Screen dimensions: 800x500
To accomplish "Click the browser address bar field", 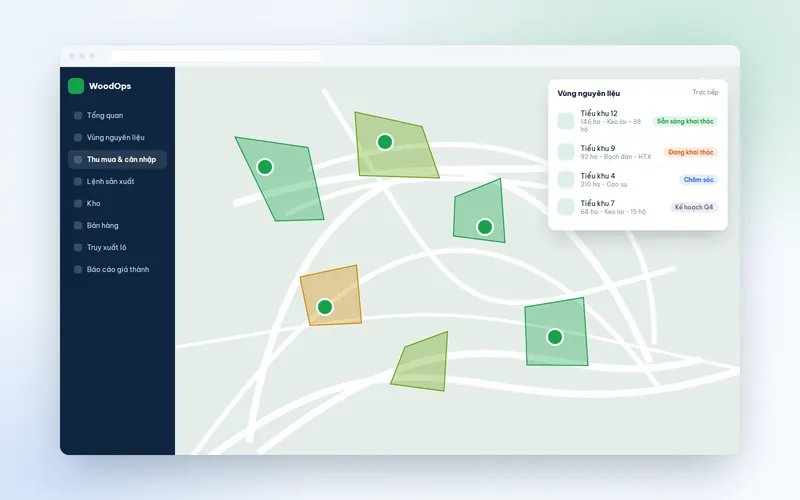I will click(216, 56).
